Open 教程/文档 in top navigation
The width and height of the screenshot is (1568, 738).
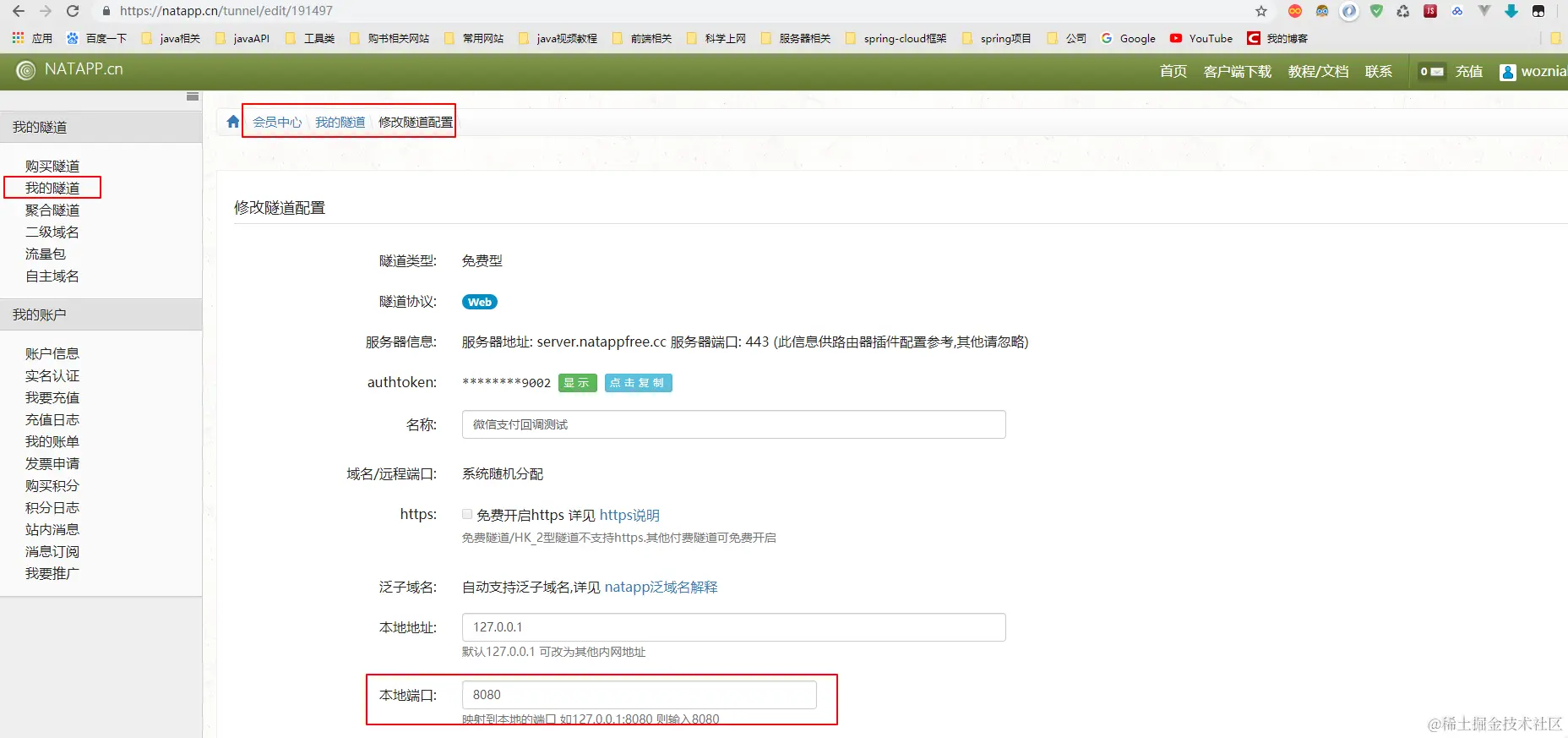coord(1318,72)
